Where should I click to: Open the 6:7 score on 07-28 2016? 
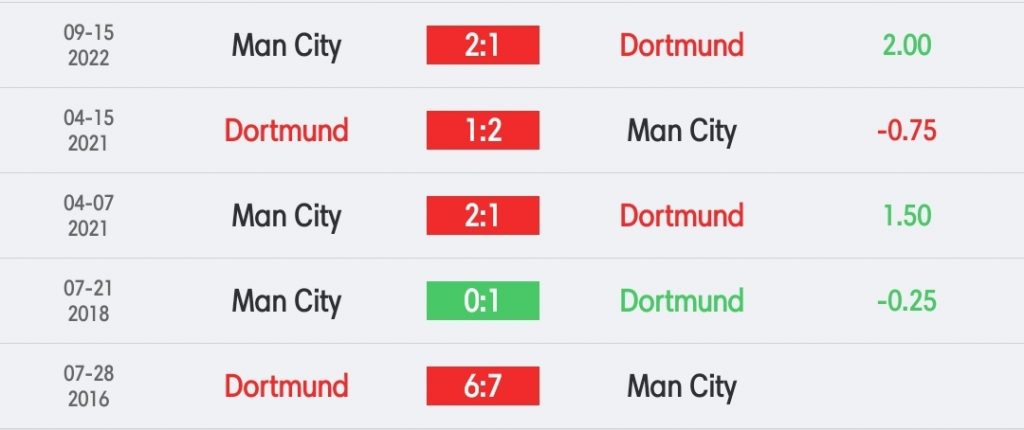coord(483,386)
